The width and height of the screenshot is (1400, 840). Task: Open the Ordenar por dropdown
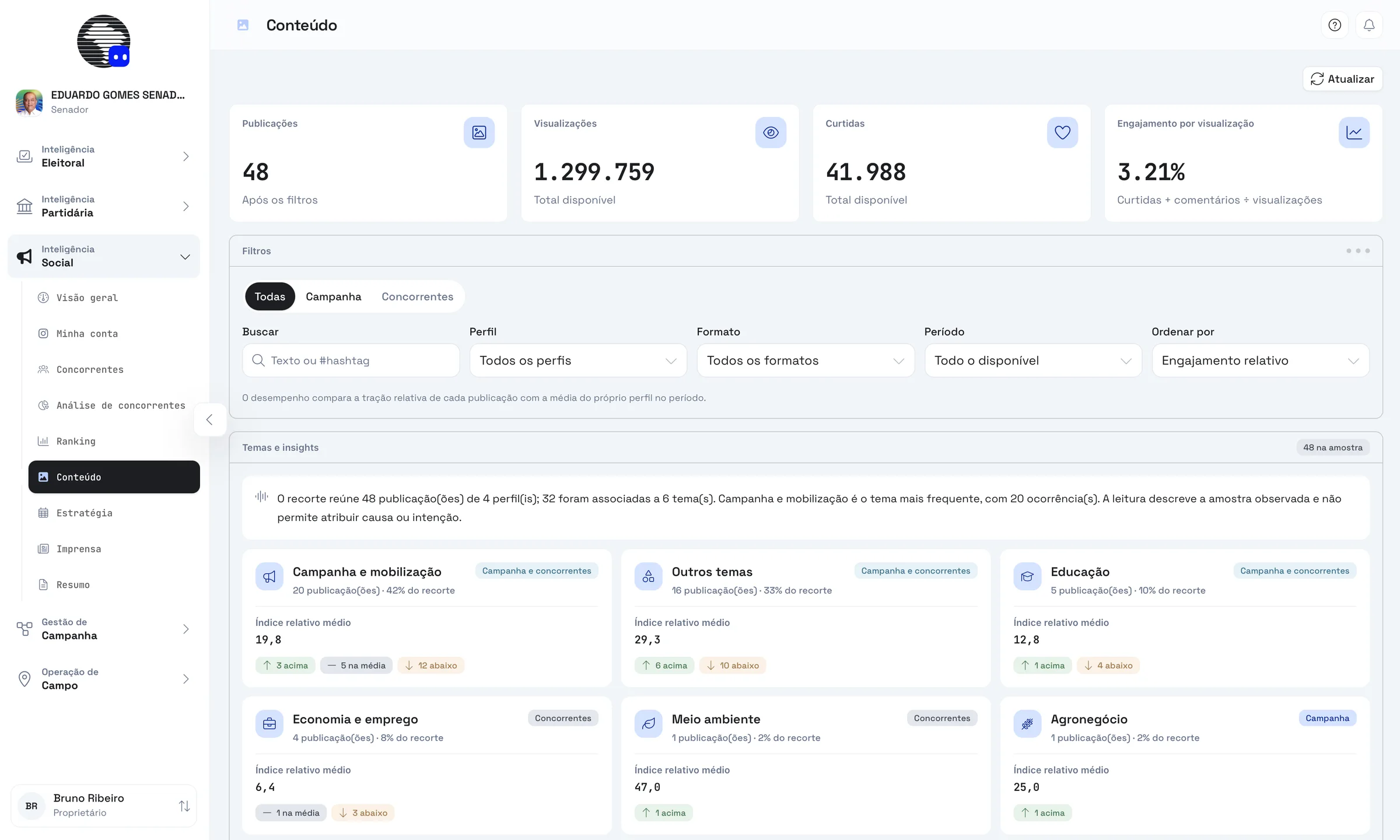tap(1261, 360)
